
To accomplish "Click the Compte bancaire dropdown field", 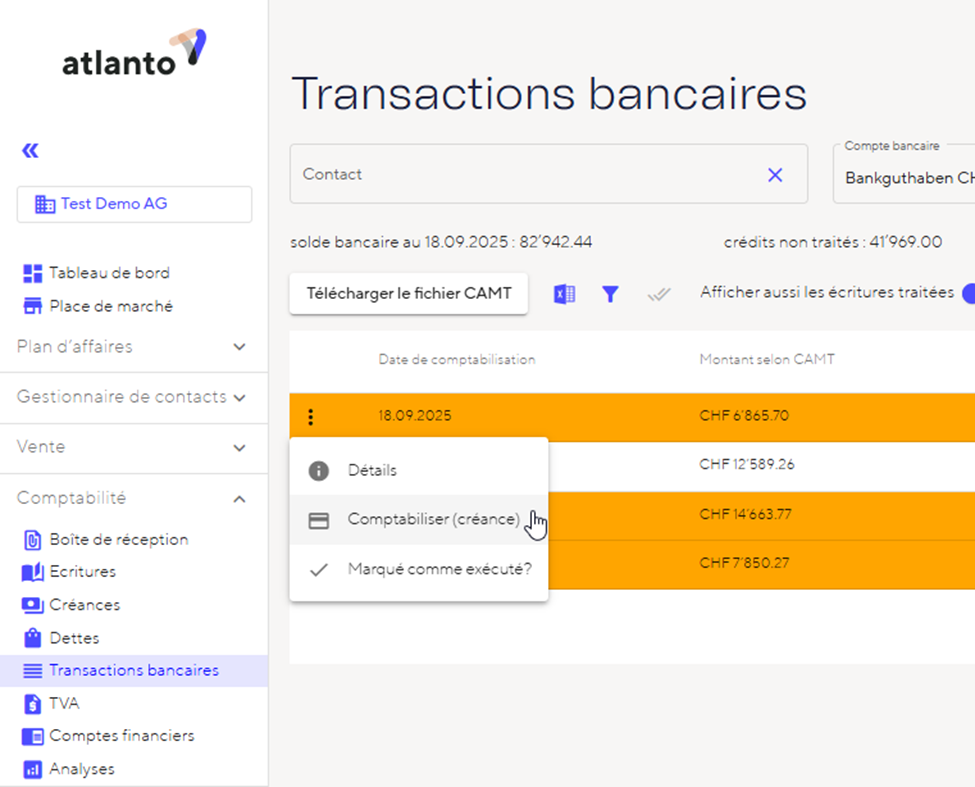I will 905,175.
